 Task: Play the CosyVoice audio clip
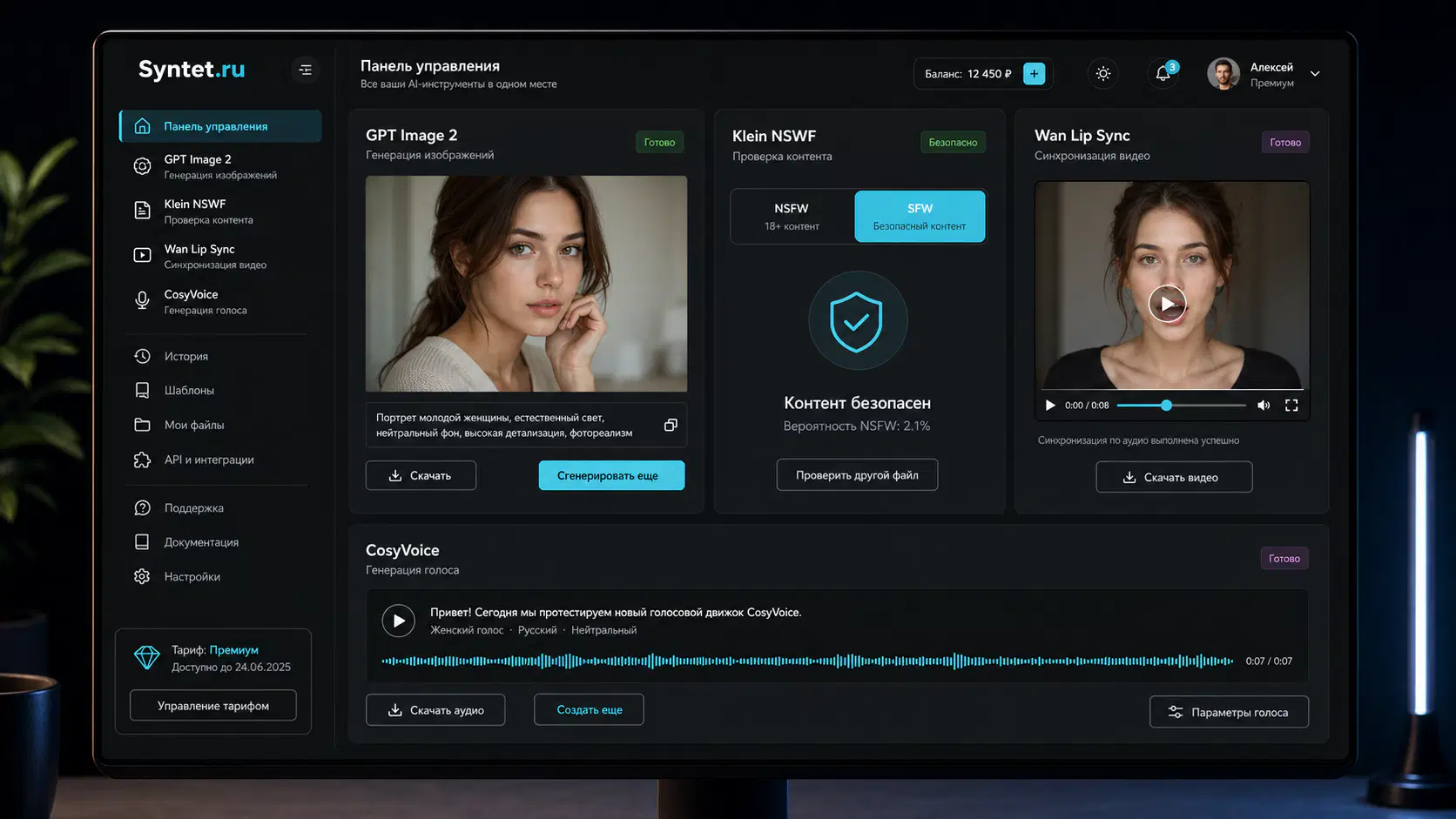coord(398,621)
